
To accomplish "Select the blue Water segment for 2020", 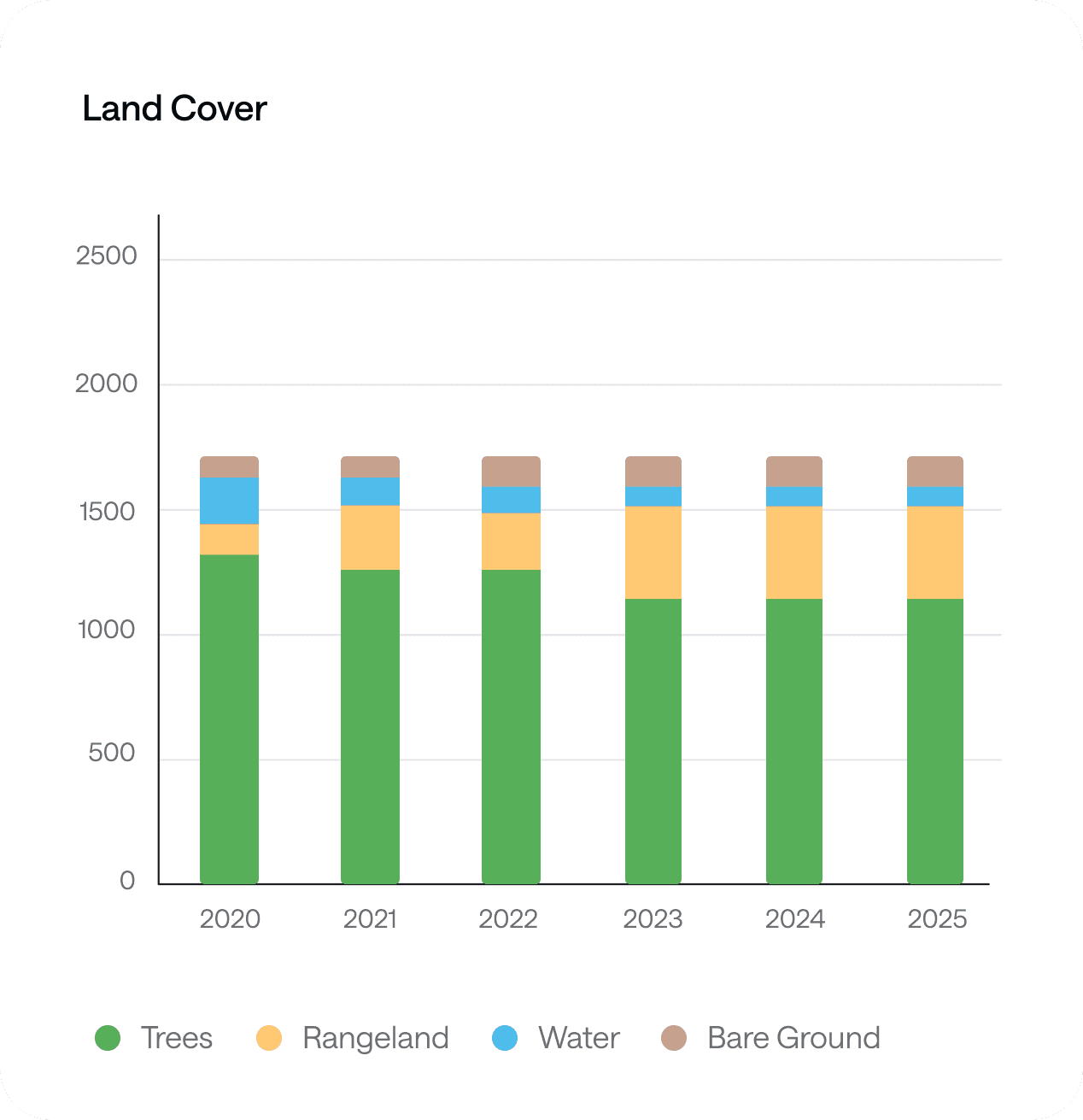I will click(x=229, y=501).
